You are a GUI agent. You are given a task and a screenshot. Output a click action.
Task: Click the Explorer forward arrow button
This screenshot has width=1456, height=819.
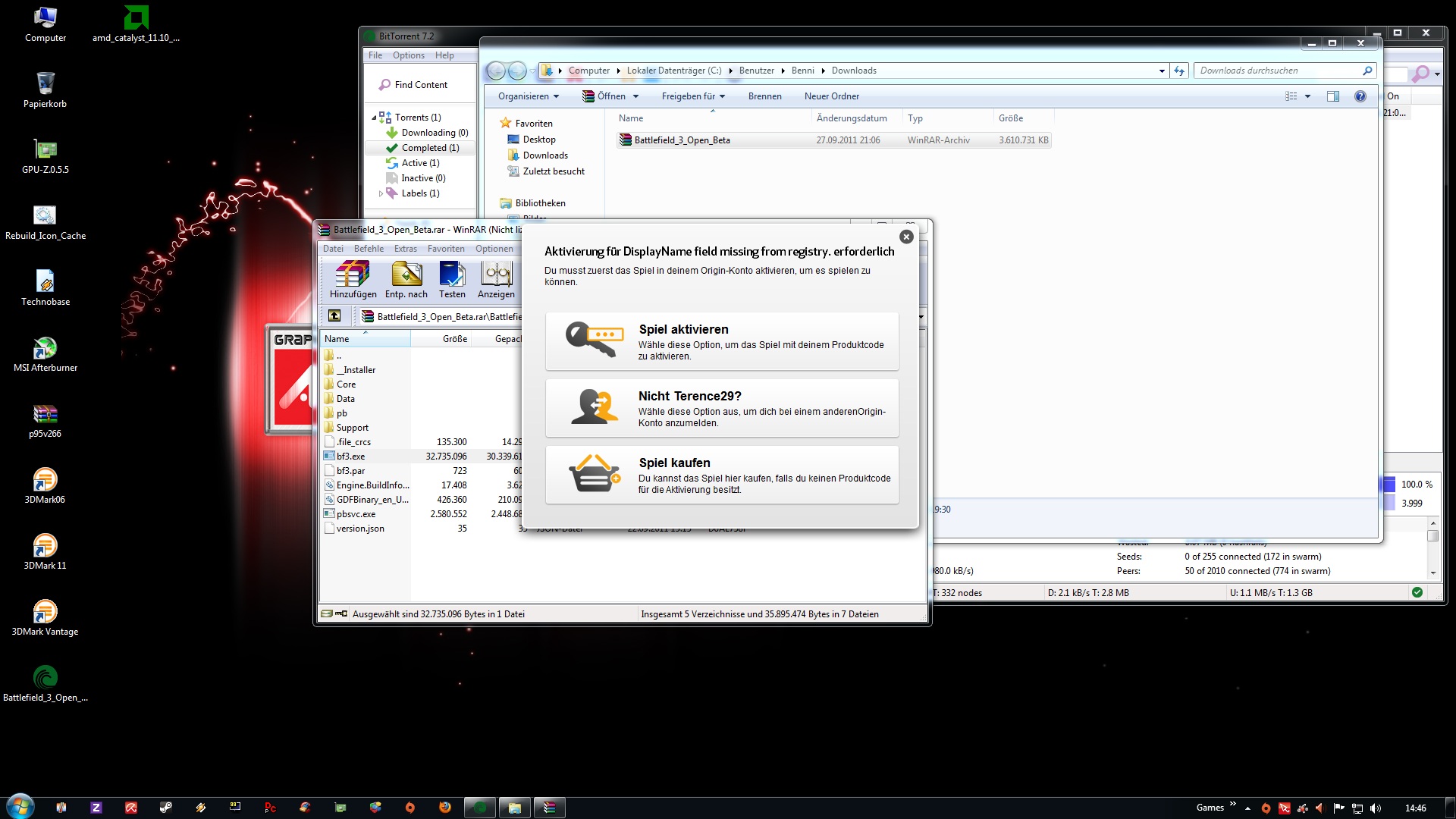tap(517, 71)
